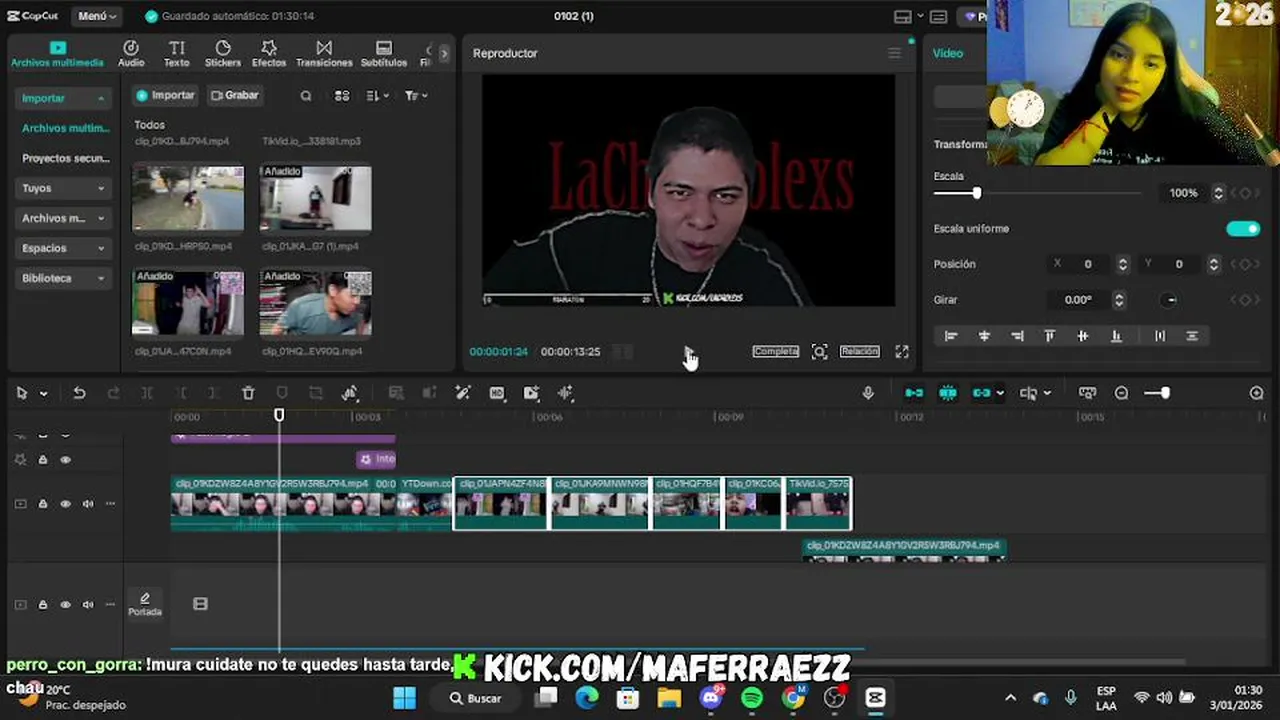Click the player focus zoom icon
The height and width of the screenshot is (720, 1280).
click(820, 352)
